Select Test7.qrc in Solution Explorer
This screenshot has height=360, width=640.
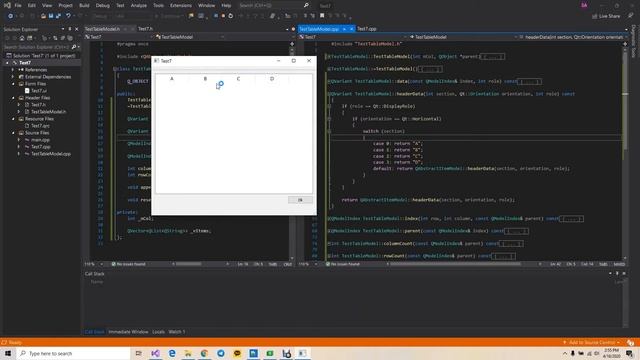tap(40, 126)
